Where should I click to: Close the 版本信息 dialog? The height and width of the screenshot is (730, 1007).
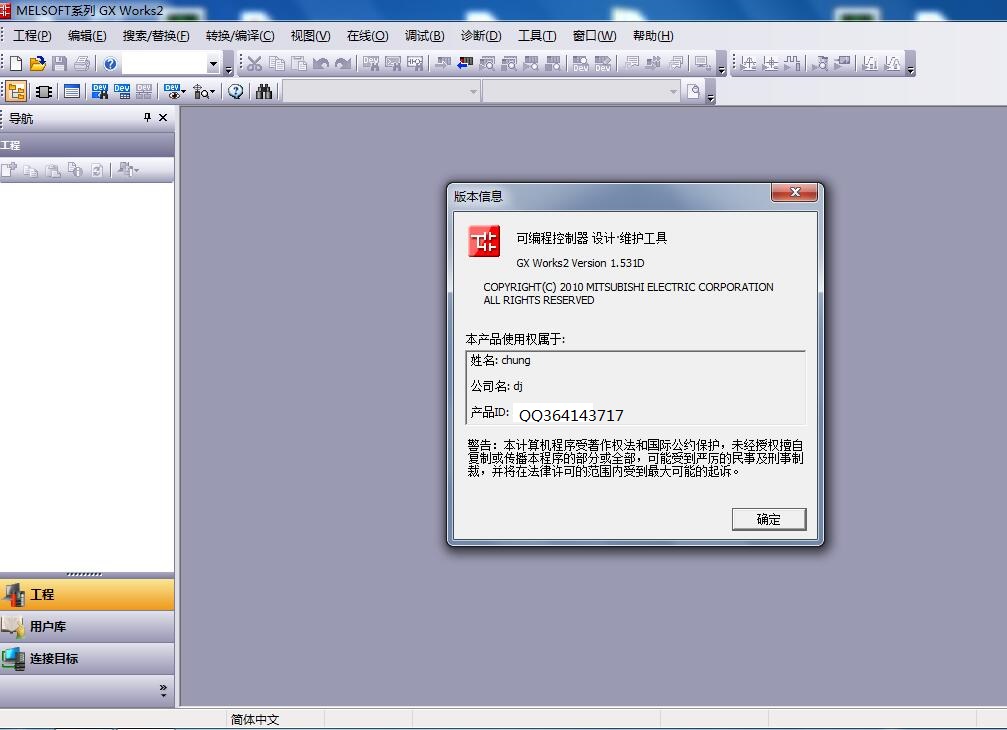tap(796, 193)
